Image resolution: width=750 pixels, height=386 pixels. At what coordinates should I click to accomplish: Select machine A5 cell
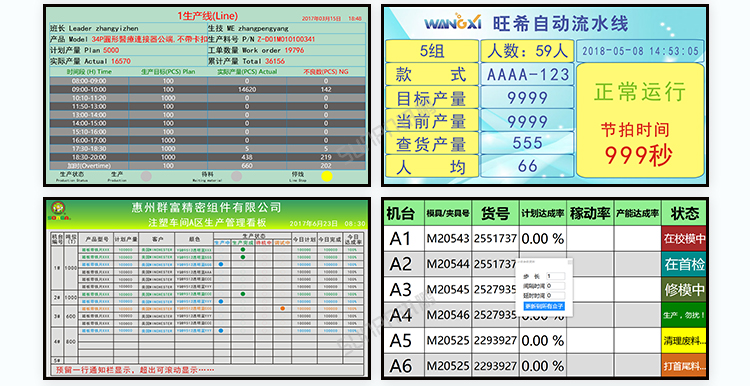(x=404, y=341)
